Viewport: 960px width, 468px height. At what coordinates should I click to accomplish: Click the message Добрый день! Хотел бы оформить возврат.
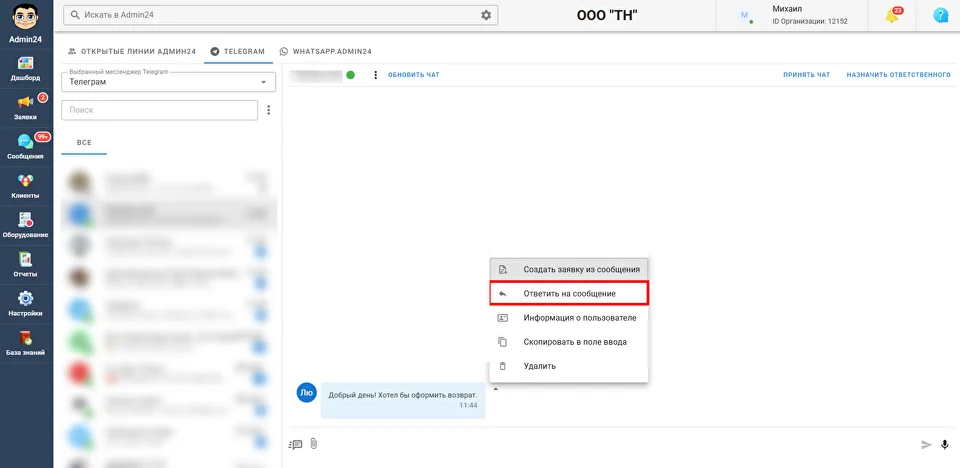(x=403, y=395)
